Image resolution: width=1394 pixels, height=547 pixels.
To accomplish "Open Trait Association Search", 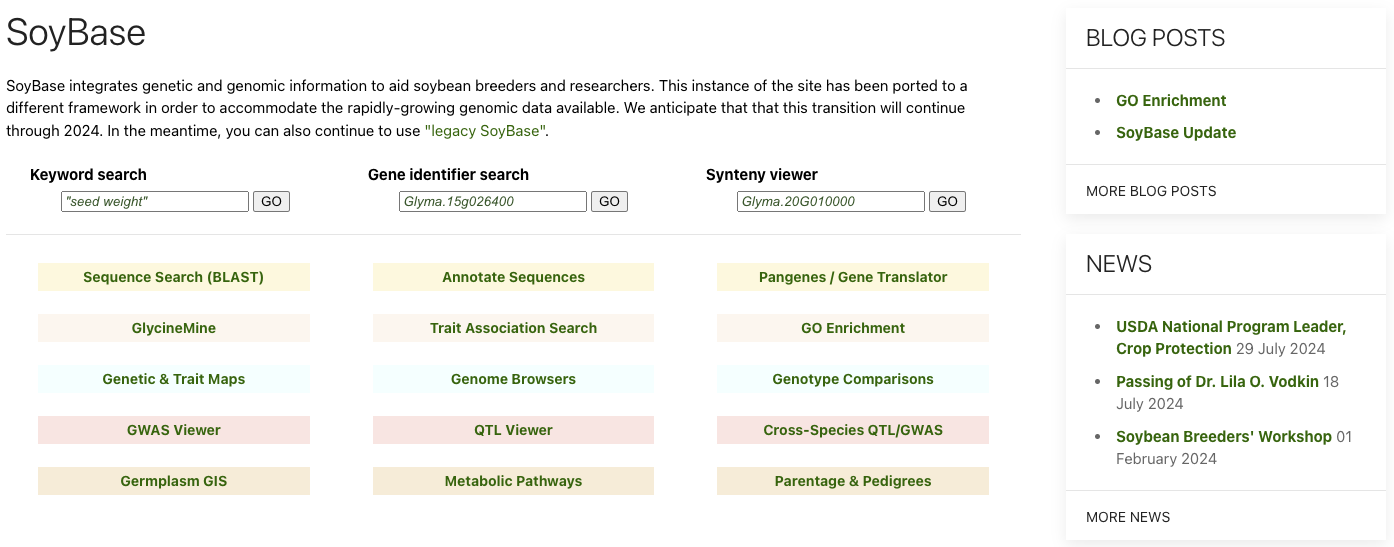I will (513, 328).
